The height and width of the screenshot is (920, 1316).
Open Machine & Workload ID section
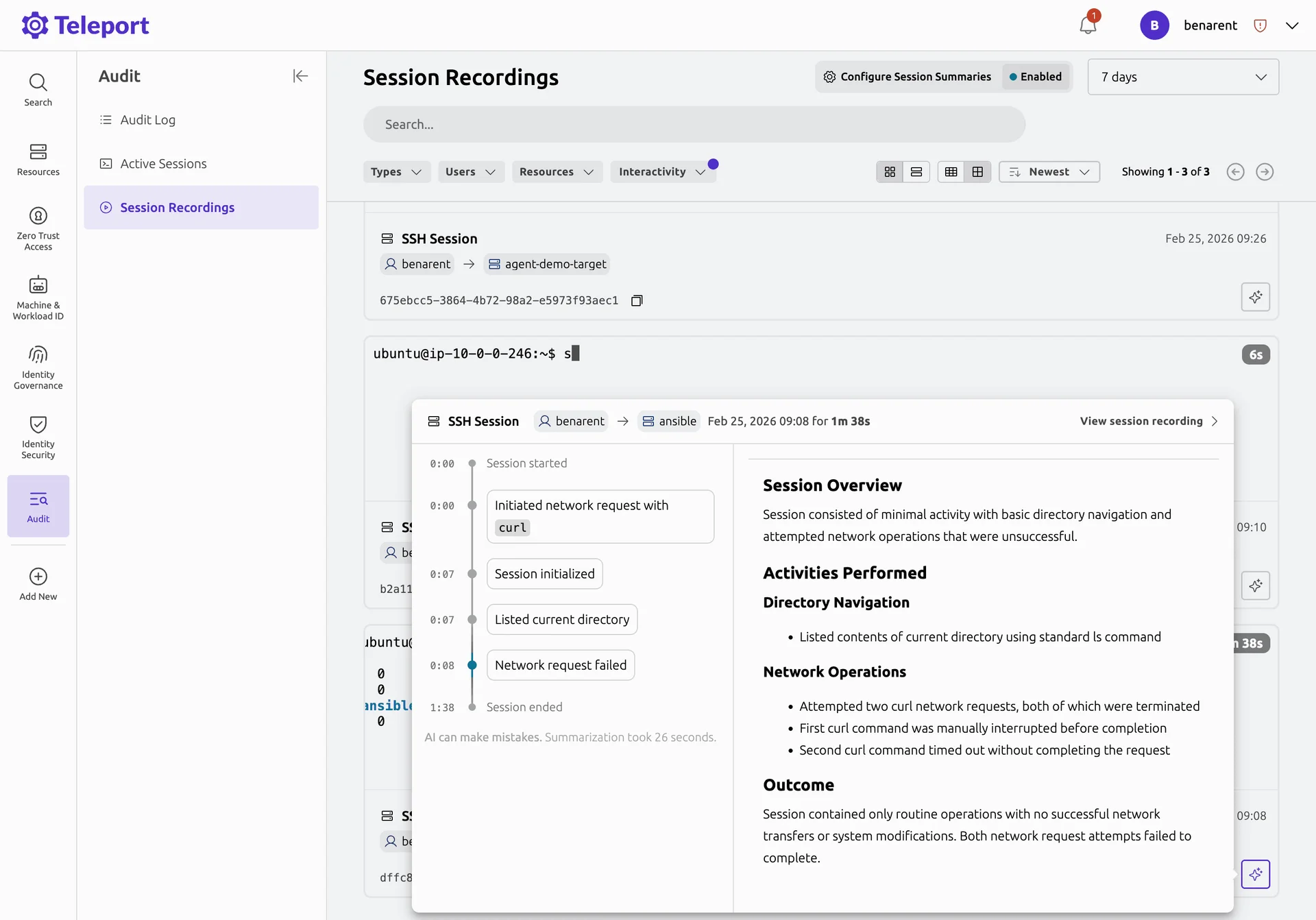38,298
